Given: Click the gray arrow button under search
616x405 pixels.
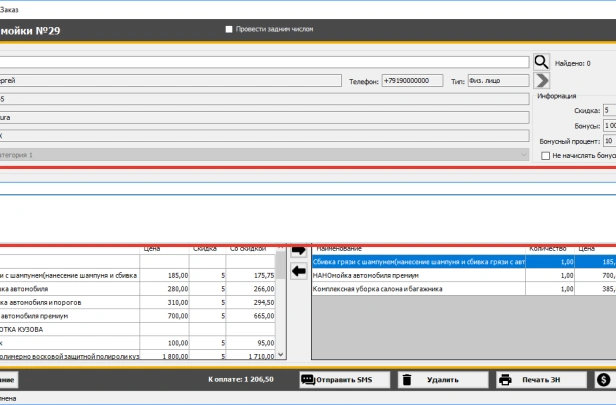Looking at the screenshot, I should [x=541, y=80].
